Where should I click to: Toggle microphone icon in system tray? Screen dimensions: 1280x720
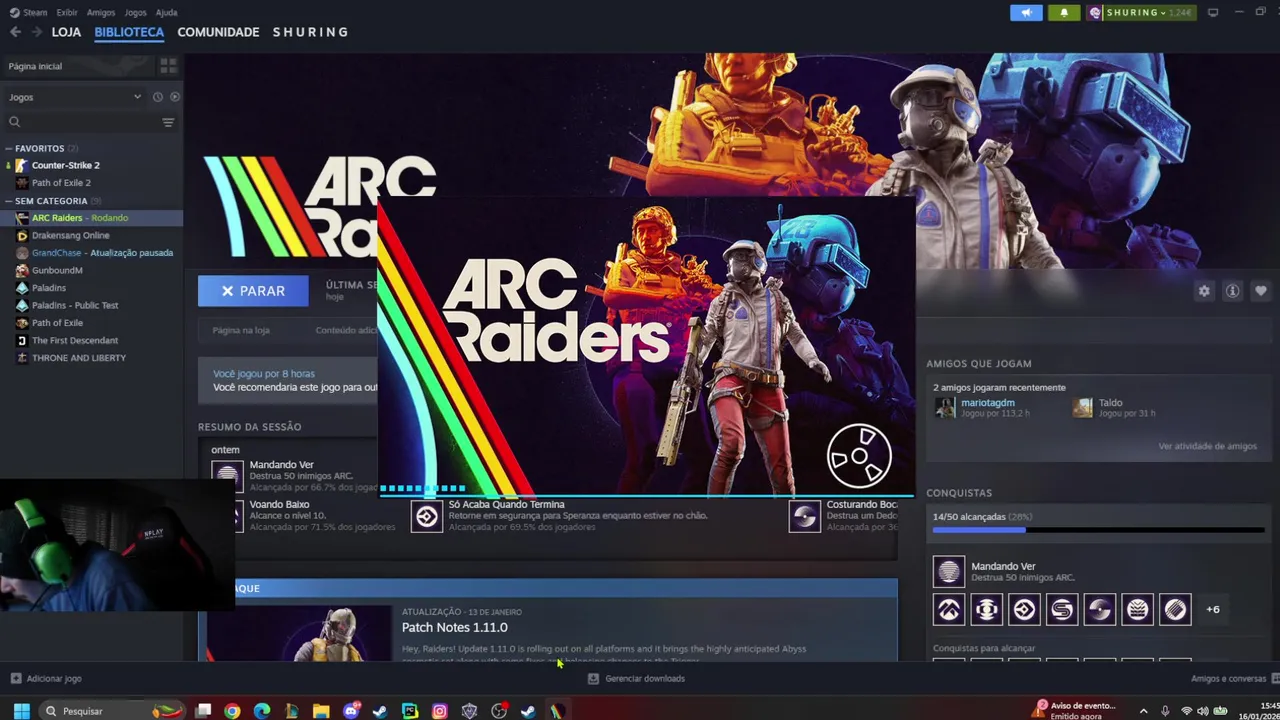1165,711
